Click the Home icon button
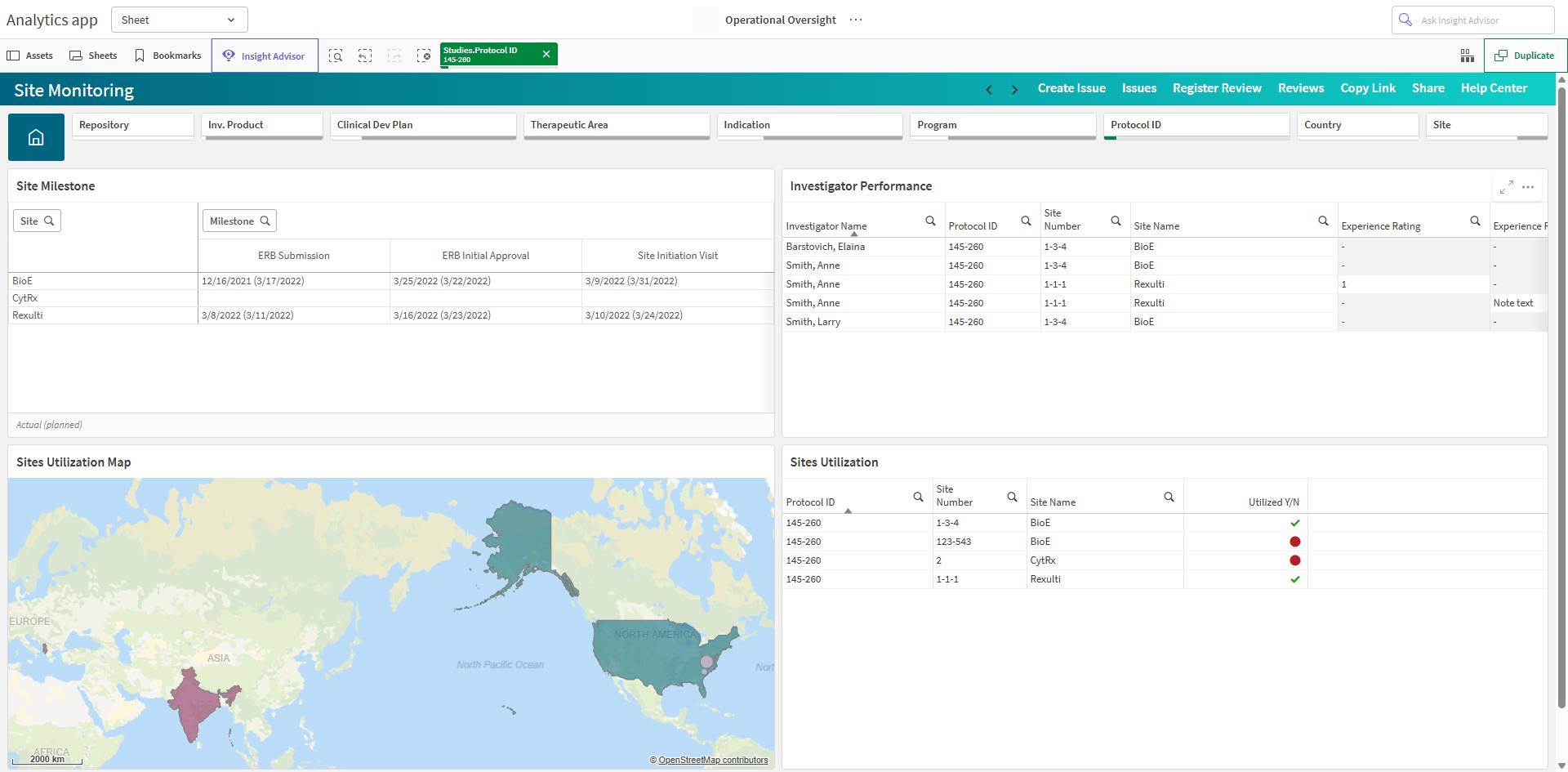The width and height of the screenshot is (1568, 772). click(x=36, y=137)
